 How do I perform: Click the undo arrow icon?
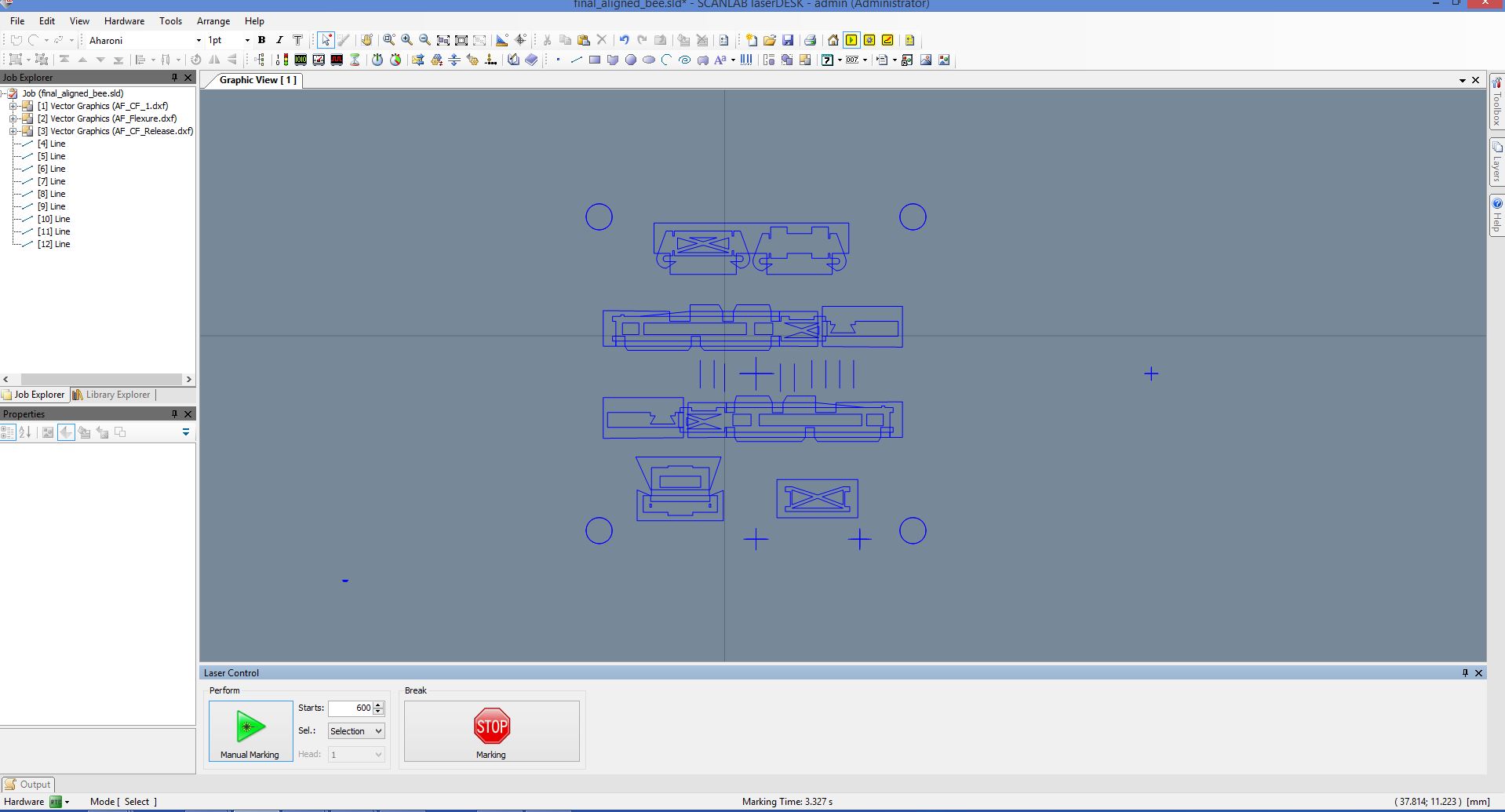click(624, 40)
